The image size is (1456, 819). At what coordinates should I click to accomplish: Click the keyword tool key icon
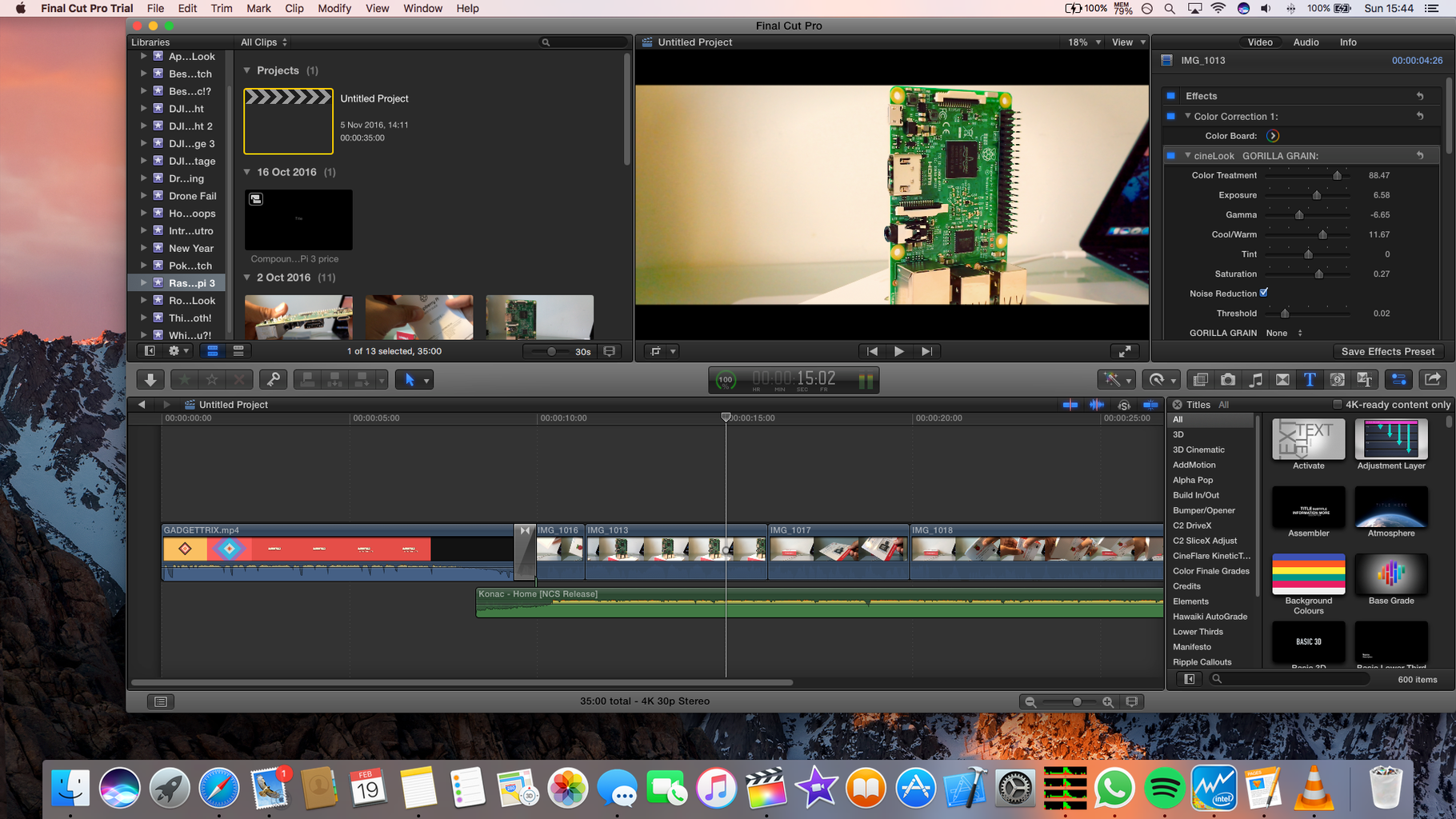[273, 379]
